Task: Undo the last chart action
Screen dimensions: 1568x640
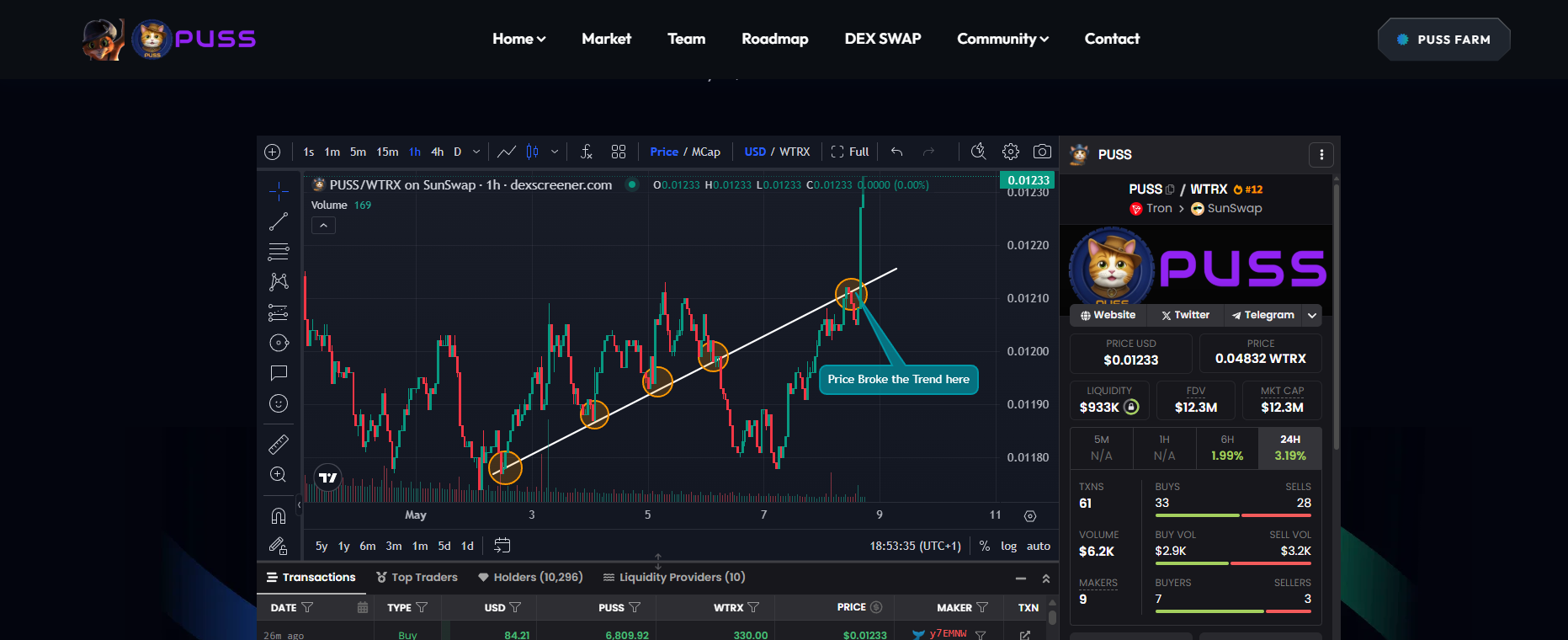Action: 897,152
